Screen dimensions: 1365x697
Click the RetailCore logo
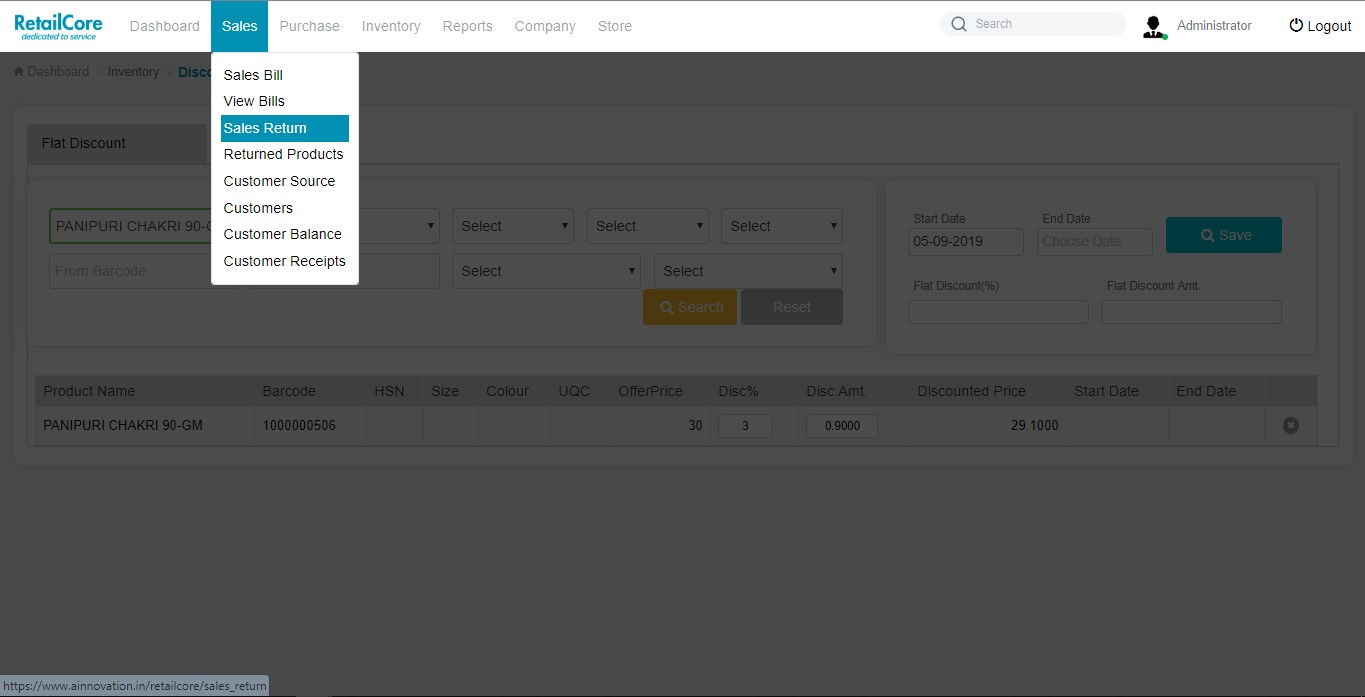point(58,27)
